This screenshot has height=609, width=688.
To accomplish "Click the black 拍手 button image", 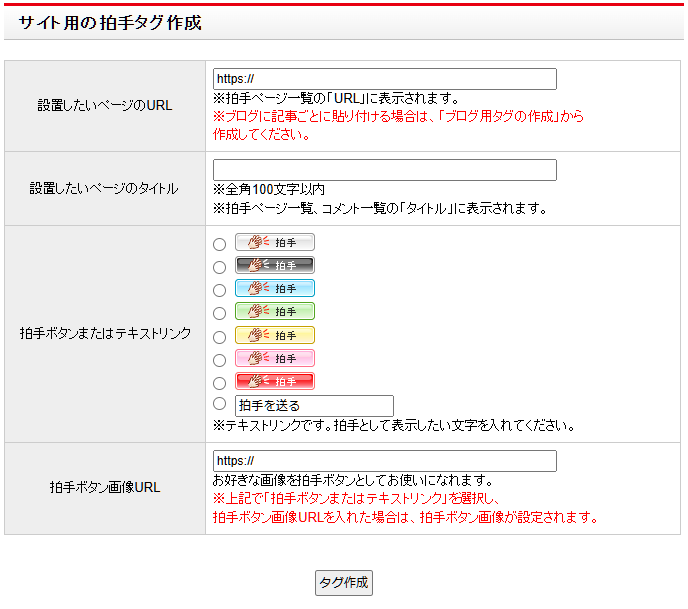I will (x=275, y=265).
